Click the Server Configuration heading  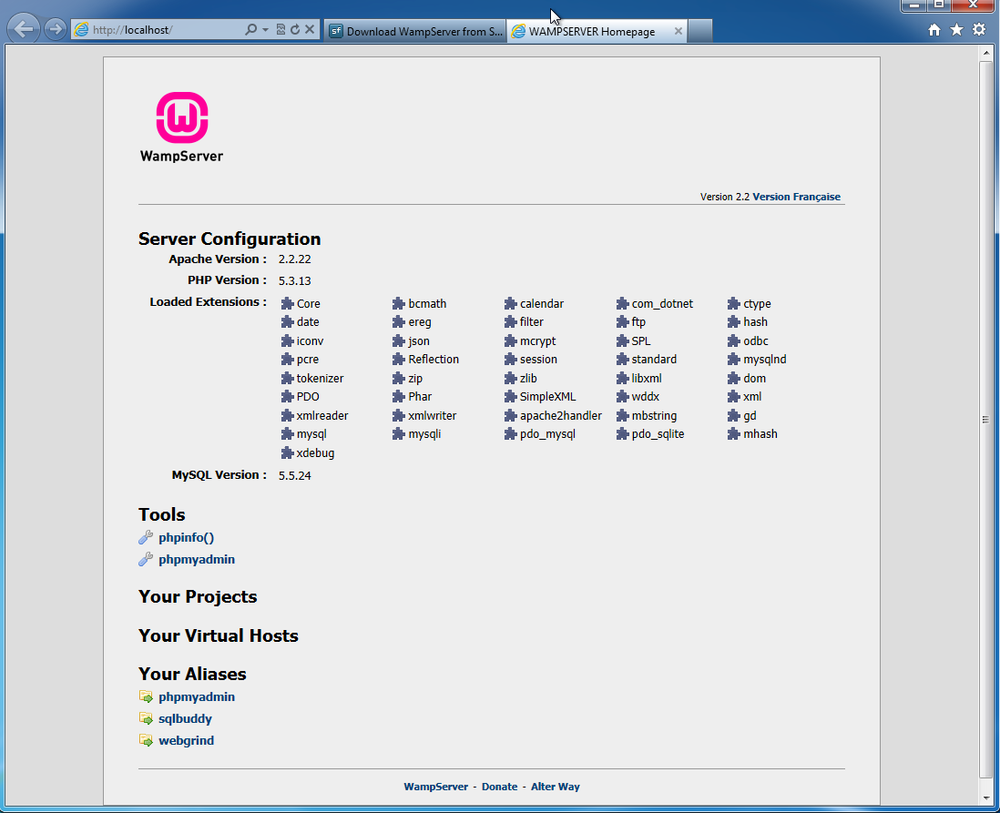click(x=230, y=238)
